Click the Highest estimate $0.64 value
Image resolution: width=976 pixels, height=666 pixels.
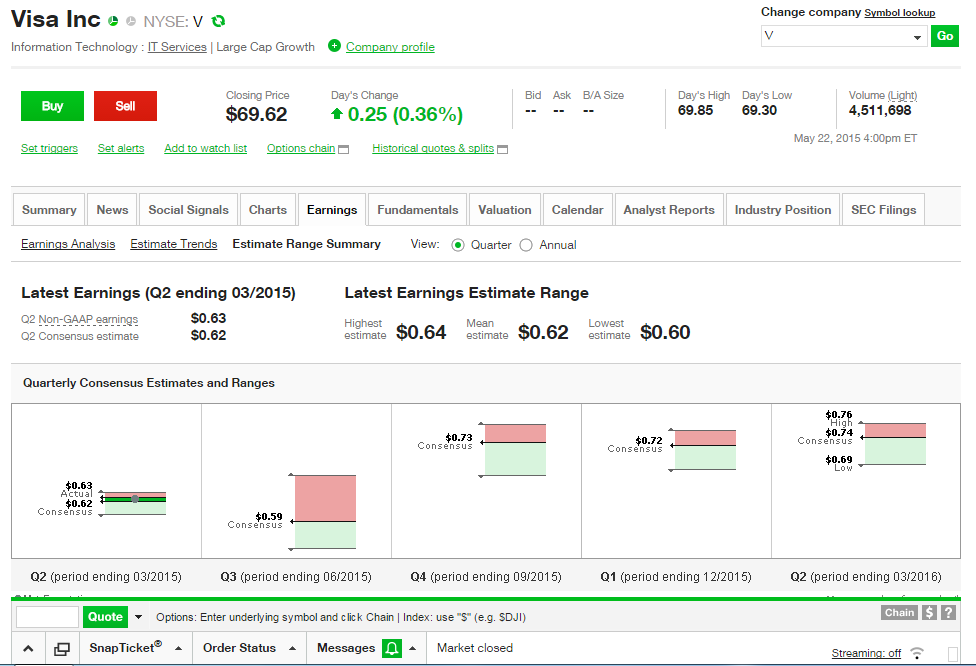click(x=421, y=332)
